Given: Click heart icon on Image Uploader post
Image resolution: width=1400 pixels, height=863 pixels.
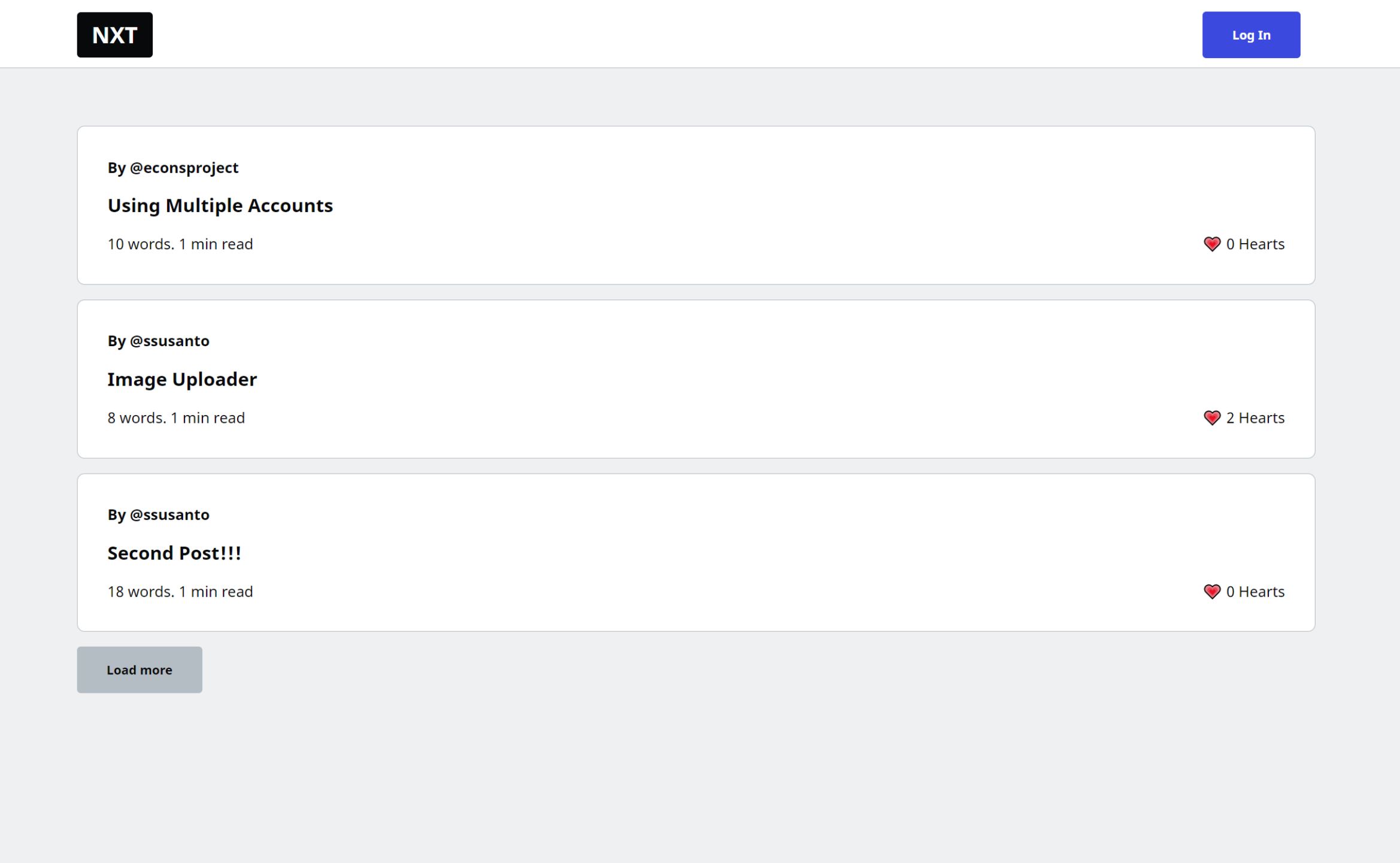Looking at the screenshot, I should coord(1211,418).
